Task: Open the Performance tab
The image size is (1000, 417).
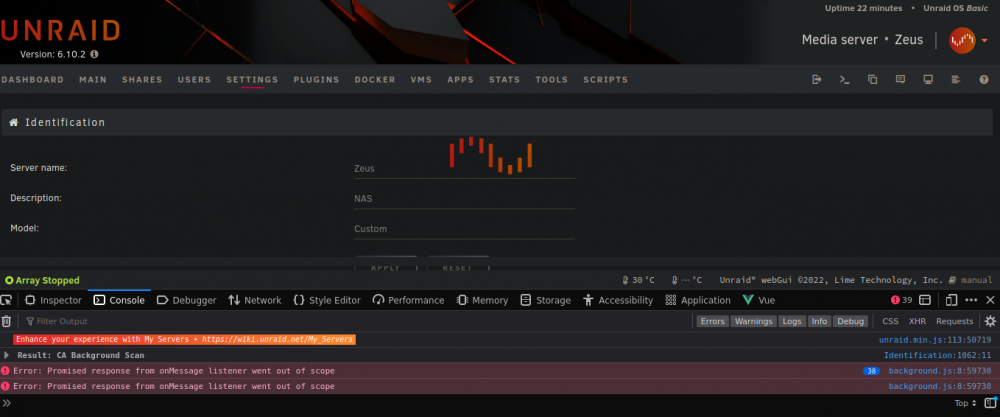Action: coord(408,300)
